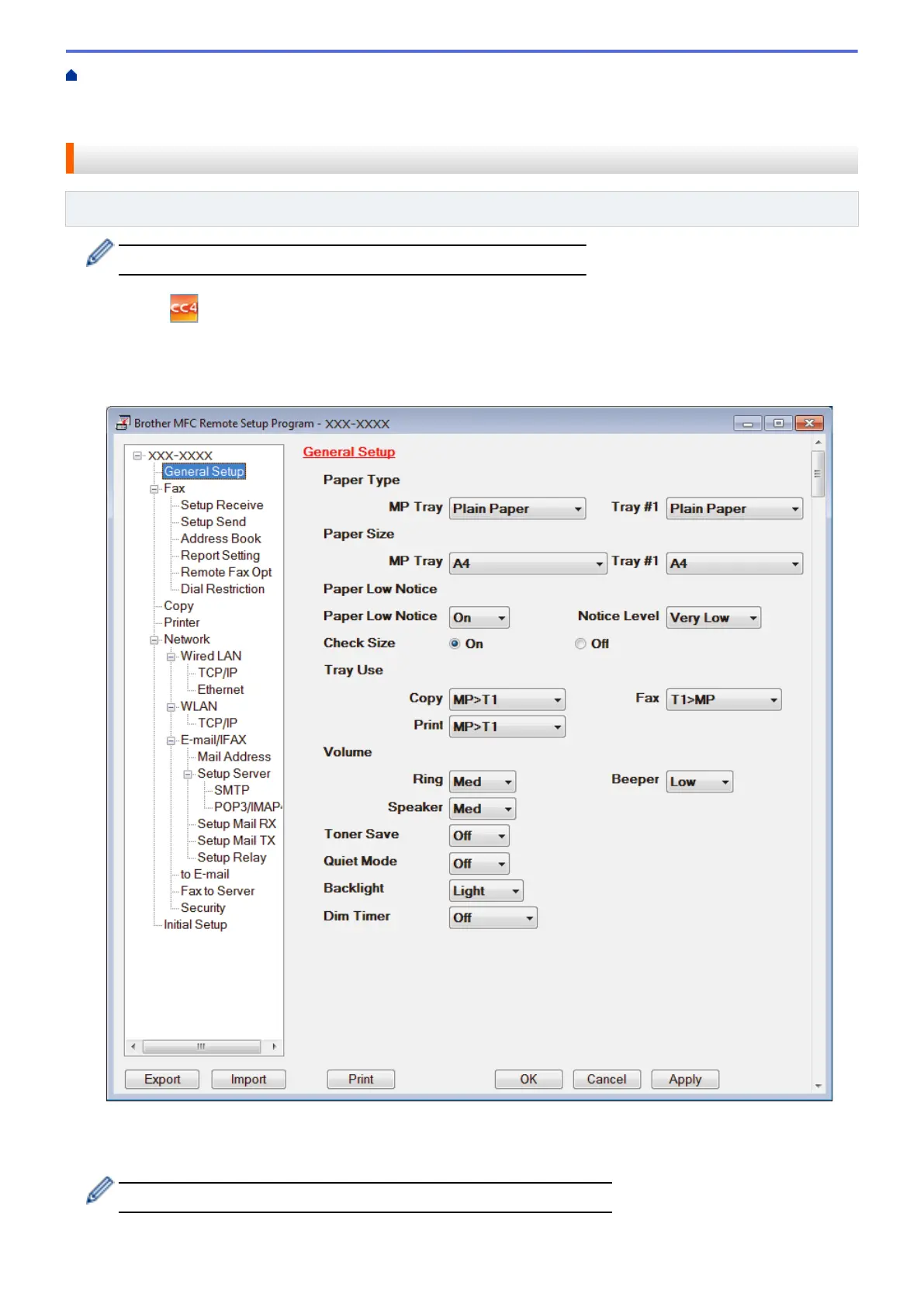Open the Fax tray use dropdown
The image size is (924, 1307).
(724, 699)
